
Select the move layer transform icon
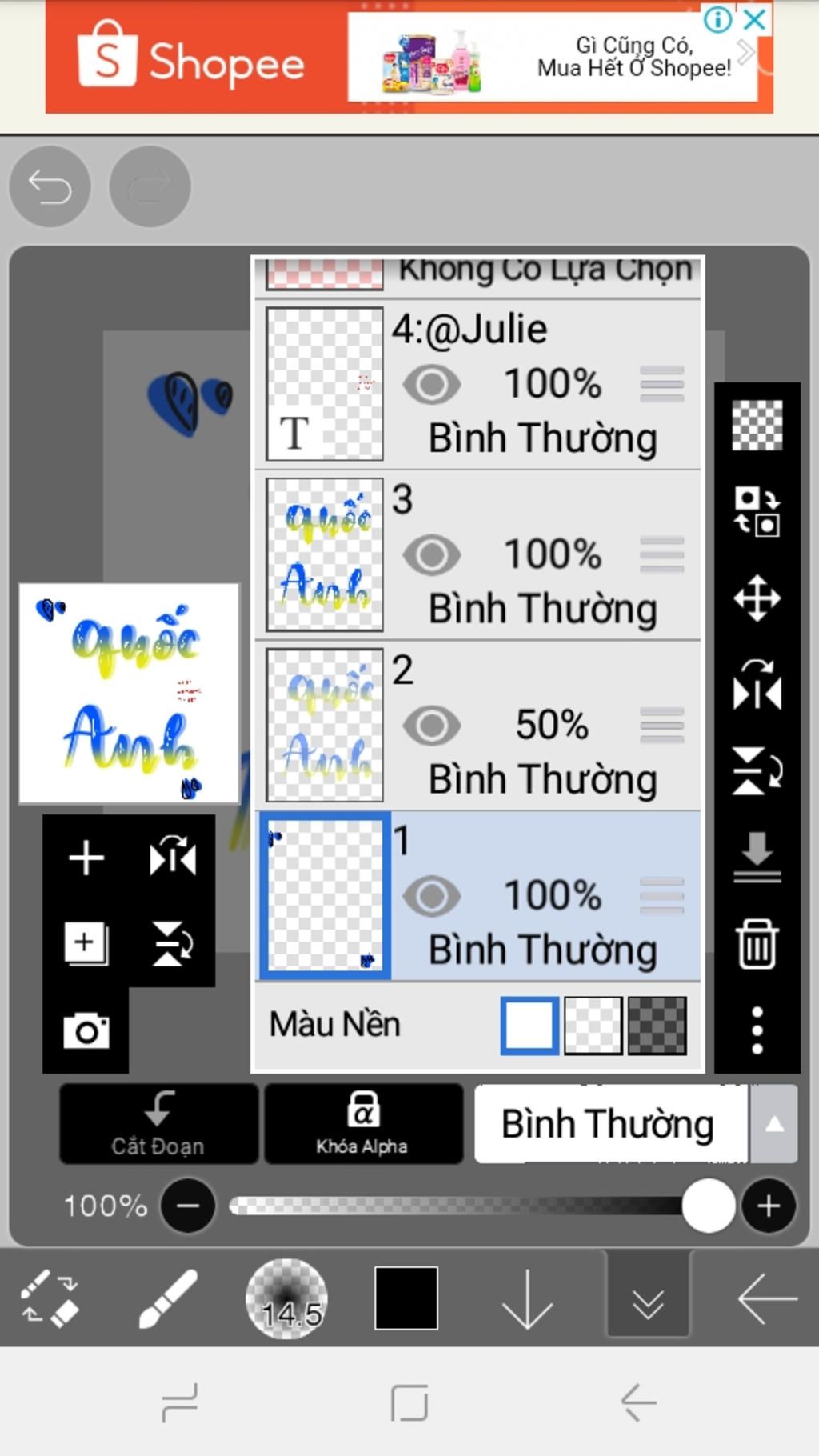click(757, 598)
